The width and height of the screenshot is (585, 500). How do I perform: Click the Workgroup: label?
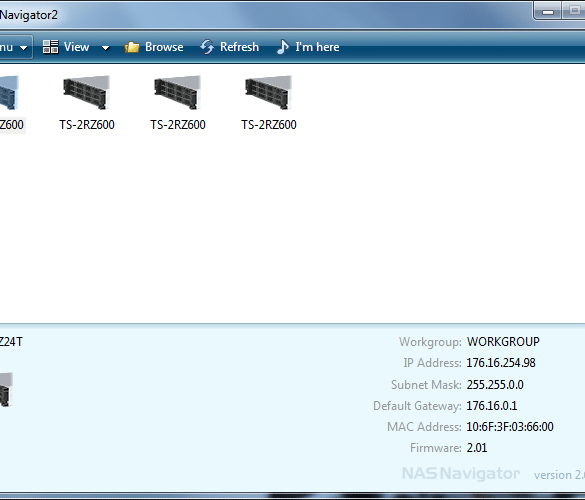click(430, 342)
